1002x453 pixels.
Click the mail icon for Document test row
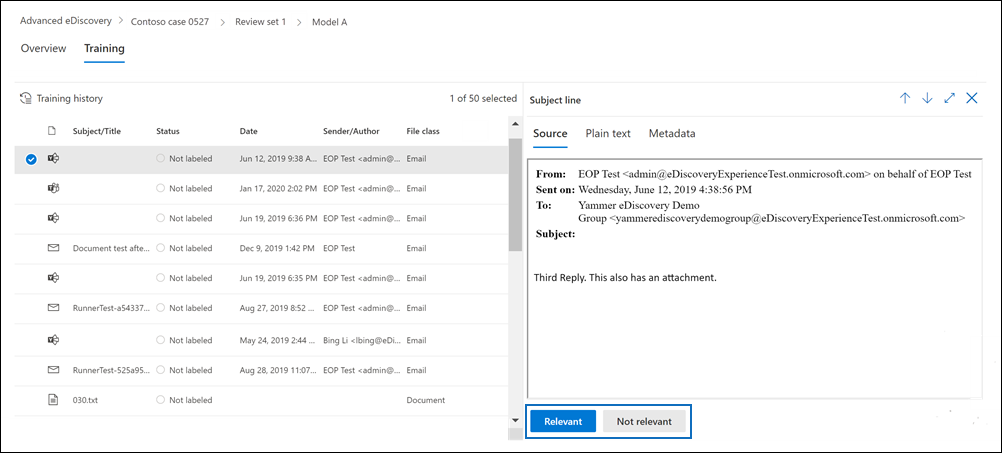(x=53, y=248)
